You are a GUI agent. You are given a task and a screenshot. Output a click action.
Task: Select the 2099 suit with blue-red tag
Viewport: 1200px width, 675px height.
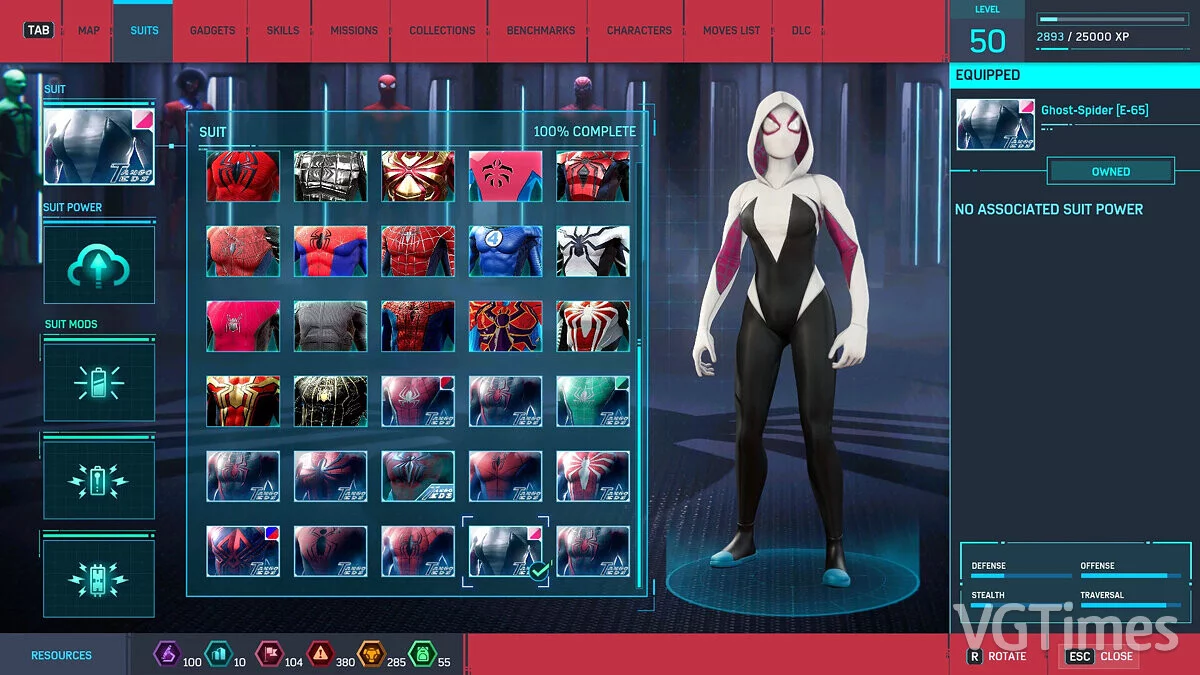(x=243, y=551)
